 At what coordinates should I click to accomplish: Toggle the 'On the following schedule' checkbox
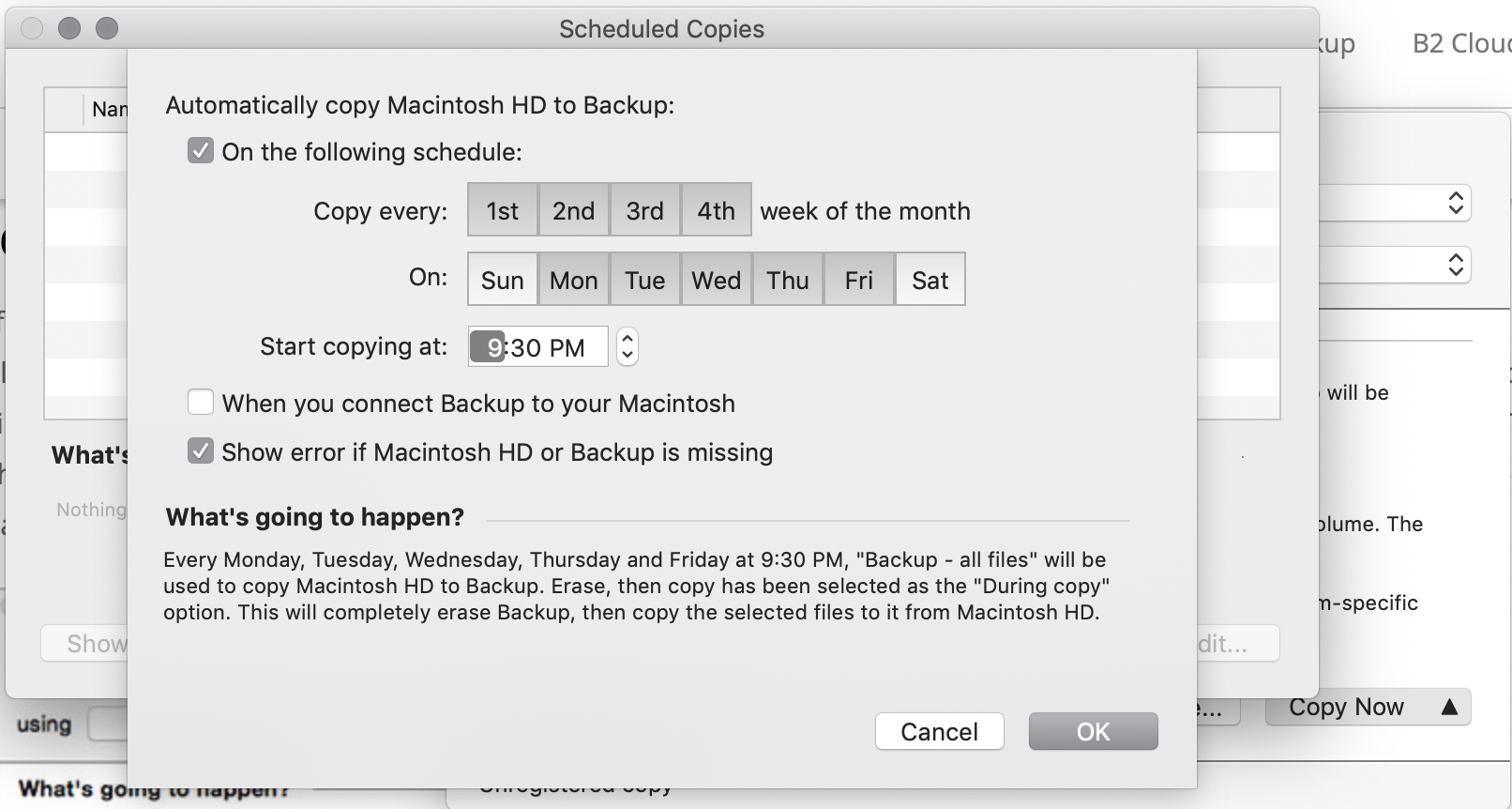201,151
